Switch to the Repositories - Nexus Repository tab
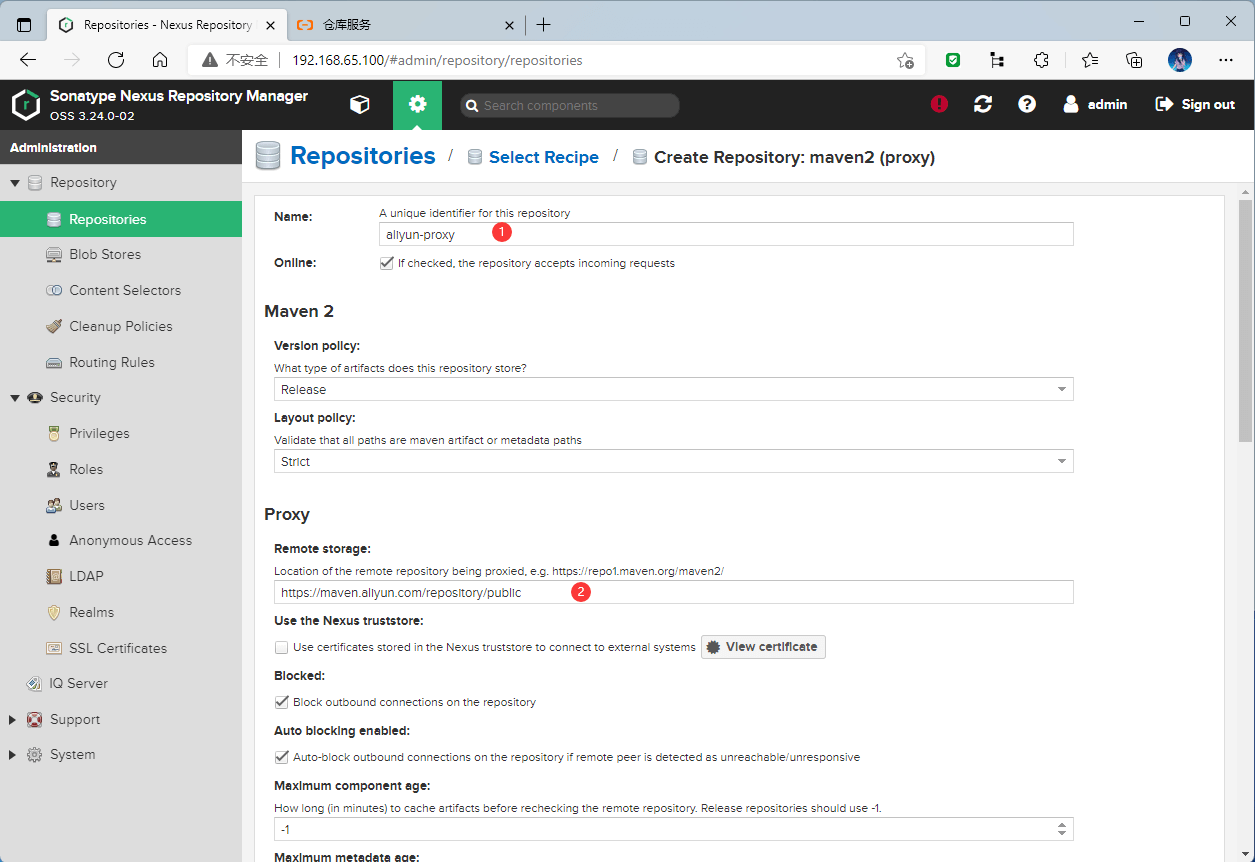Screen dimensions: 1255x862 click(167, 24)
